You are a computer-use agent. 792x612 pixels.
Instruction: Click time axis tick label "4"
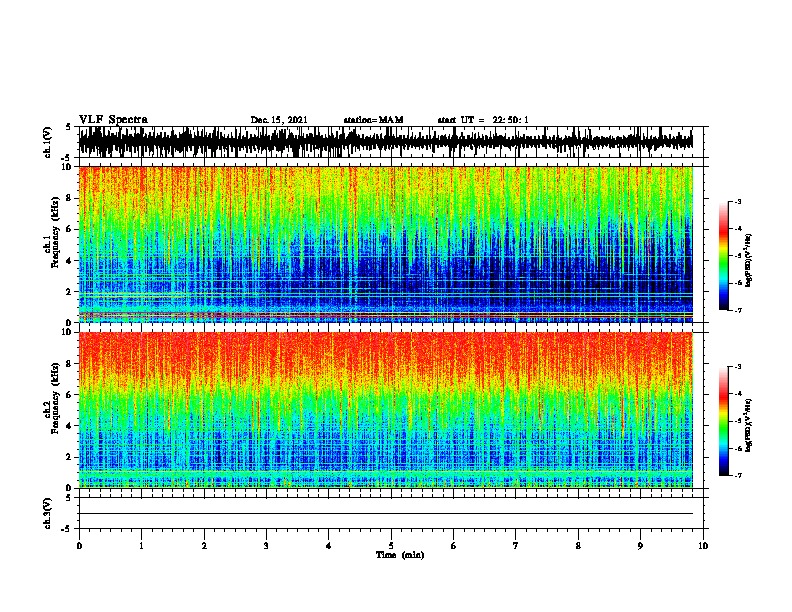click(x=329, y=546)
